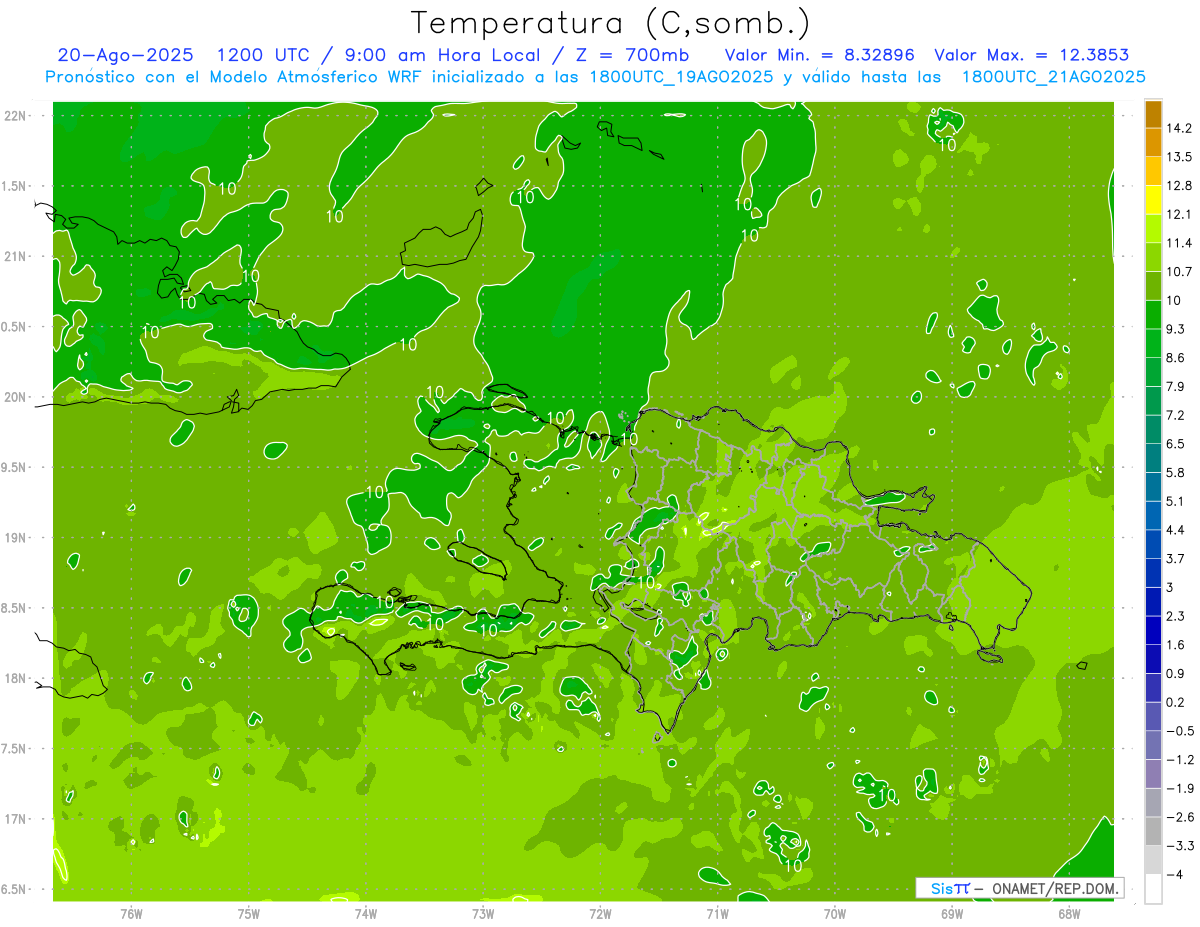The image size is (1200, 927).
Task: Click the legend value '7.2'
Action: pyautogui.click(x=1176, y=414)
